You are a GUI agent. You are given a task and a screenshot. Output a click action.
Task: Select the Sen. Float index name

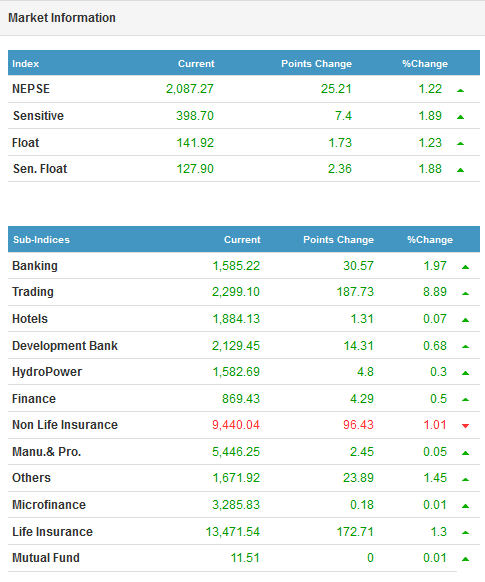[x=40, y=169]
